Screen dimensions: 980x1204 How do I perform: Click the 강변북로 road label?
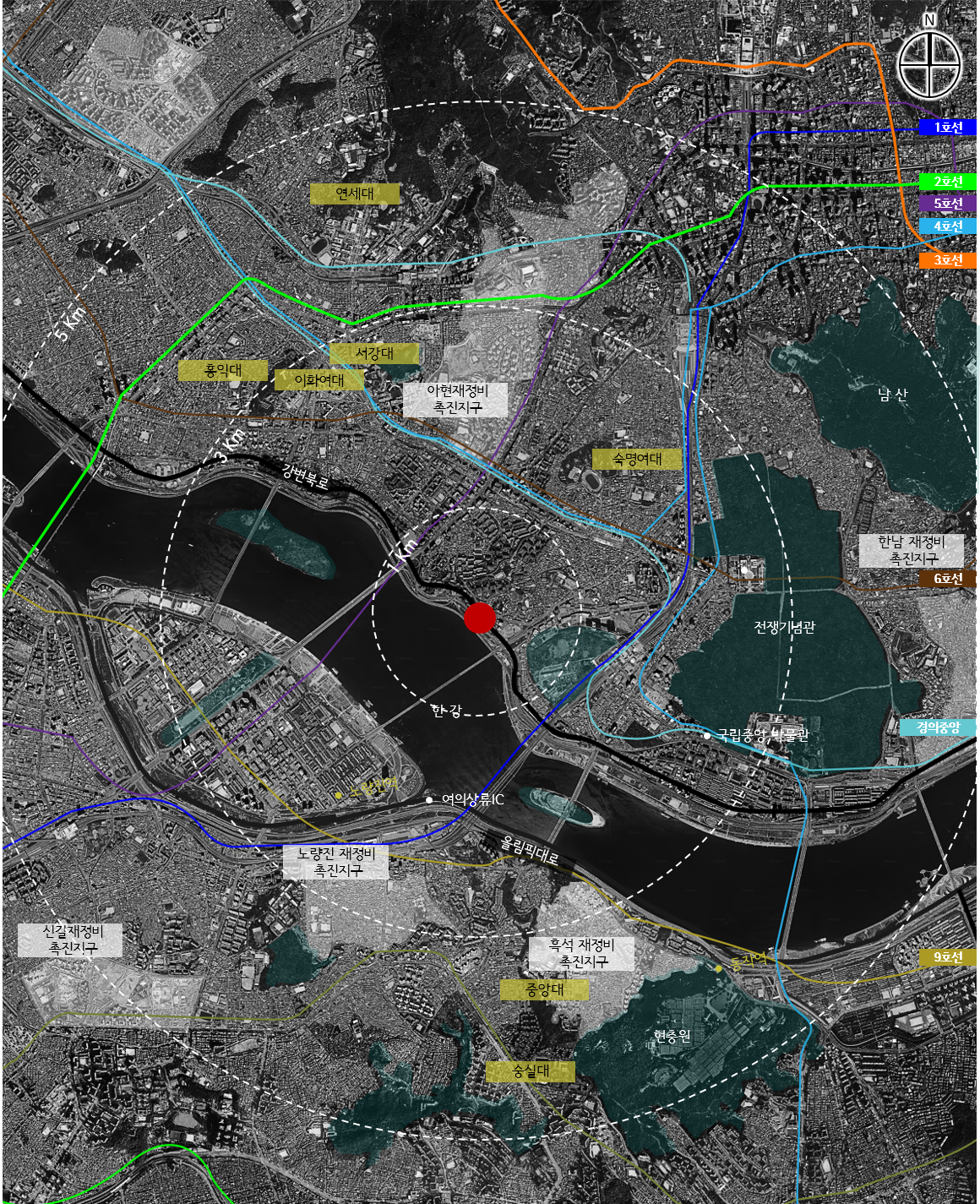pyautogui.click(x=306, y=477)
